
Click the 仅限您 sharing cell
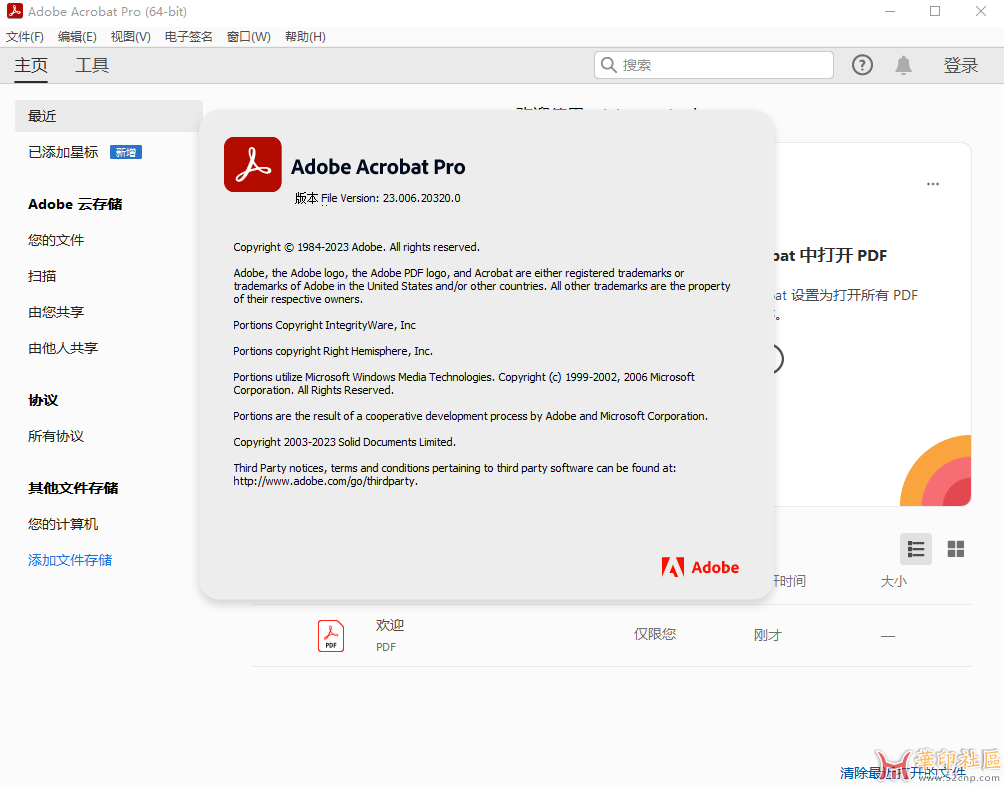click(654, 634)
